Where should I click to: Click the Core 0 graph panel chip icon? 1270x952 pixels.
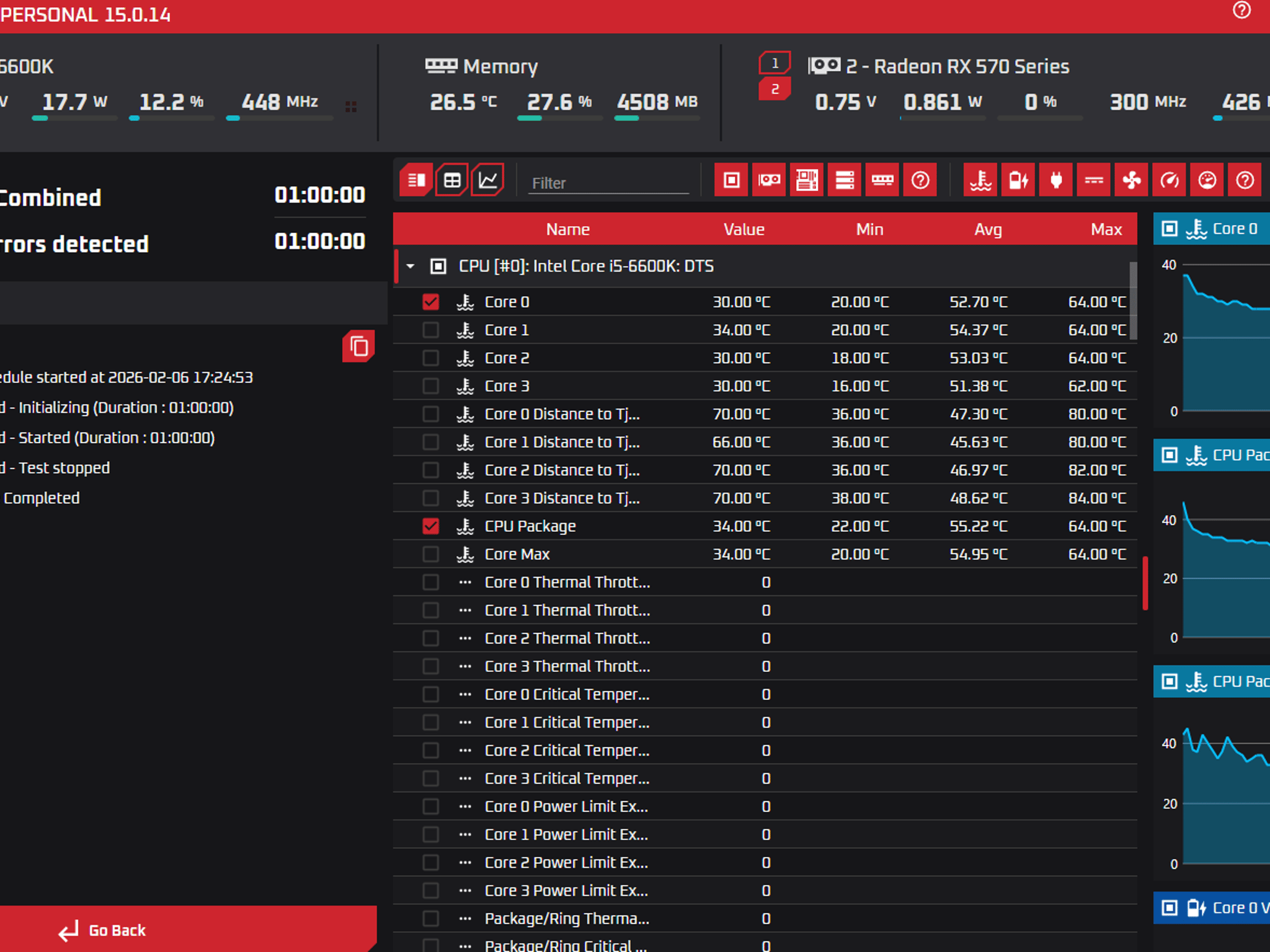(x=1170, y=229)
